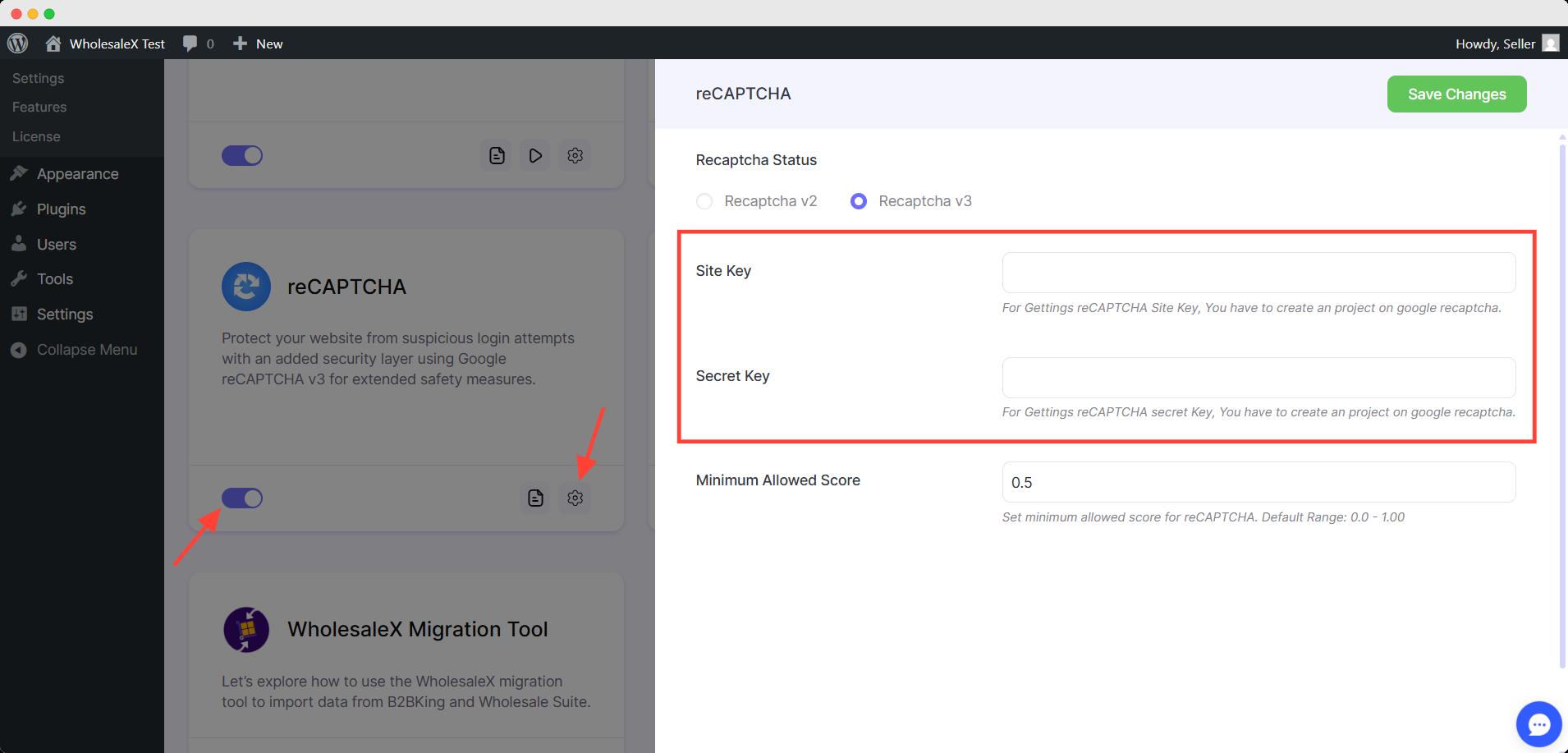Viewport: 1568px width, 753px height.
Task: Open the reCAPTCHA documentation icon
Action: click(535, 498)
